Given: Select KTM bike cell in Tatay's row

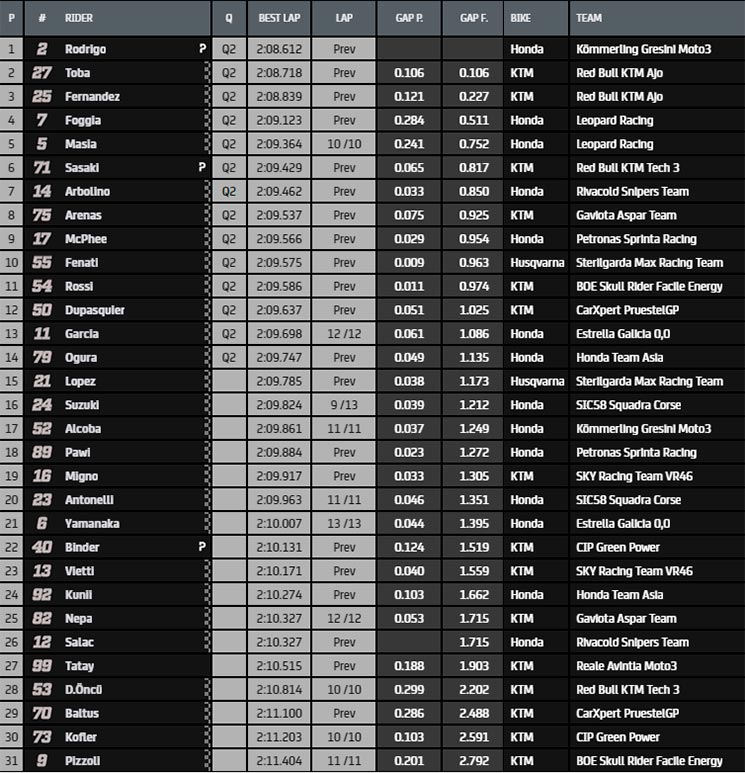Looking at the screenshot, I should [536, 666].
